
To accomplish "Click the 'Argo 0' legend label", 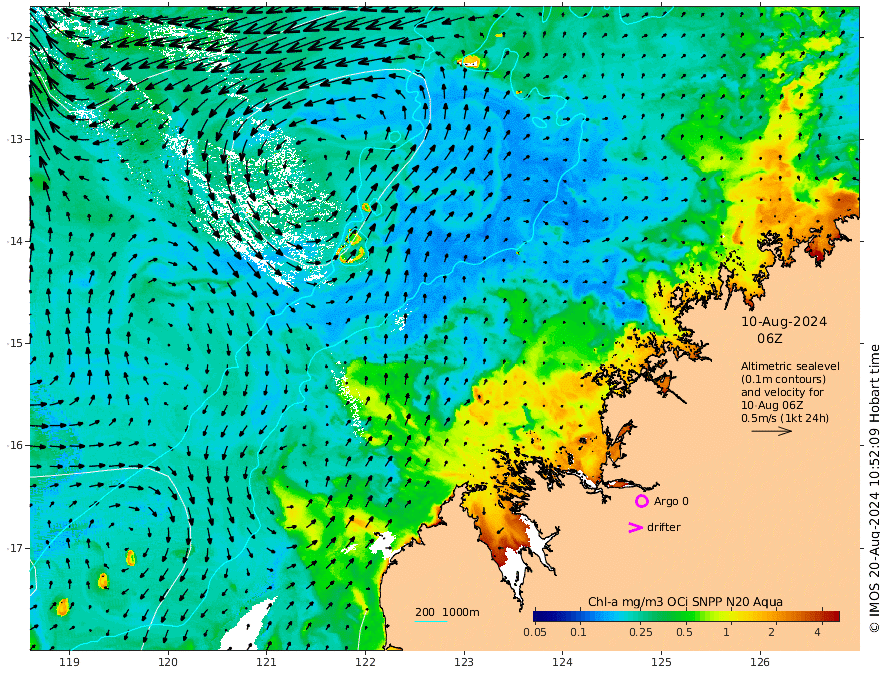I will pos(671,501).
